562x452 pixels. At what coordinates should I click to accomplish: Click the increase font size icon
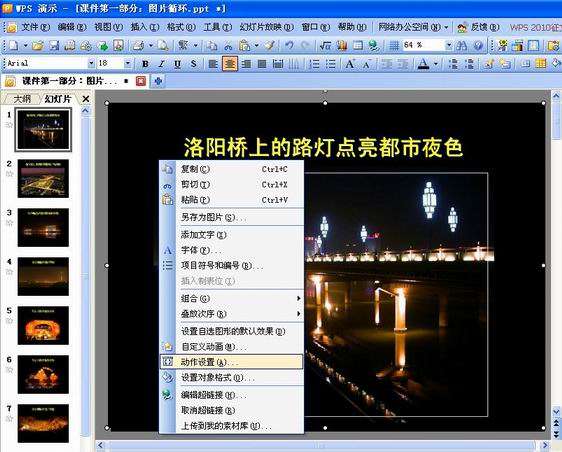(x=349, y=64)
